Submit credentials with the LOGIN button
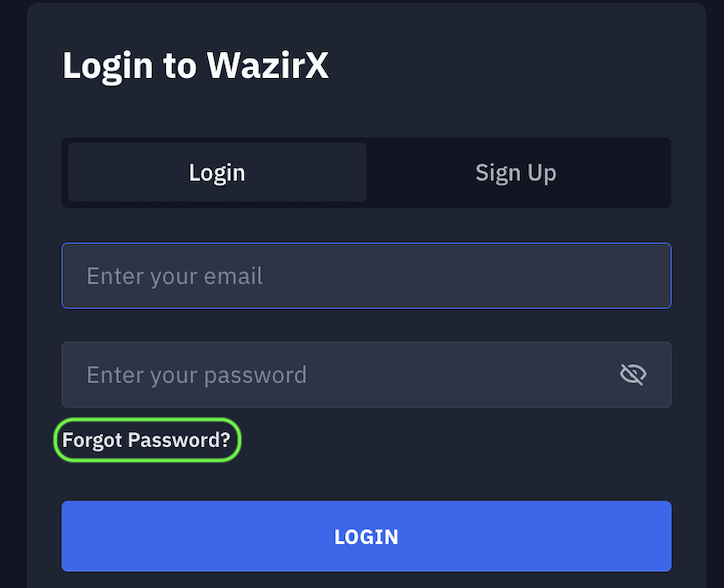724x588 pixels. coord(366,536)
